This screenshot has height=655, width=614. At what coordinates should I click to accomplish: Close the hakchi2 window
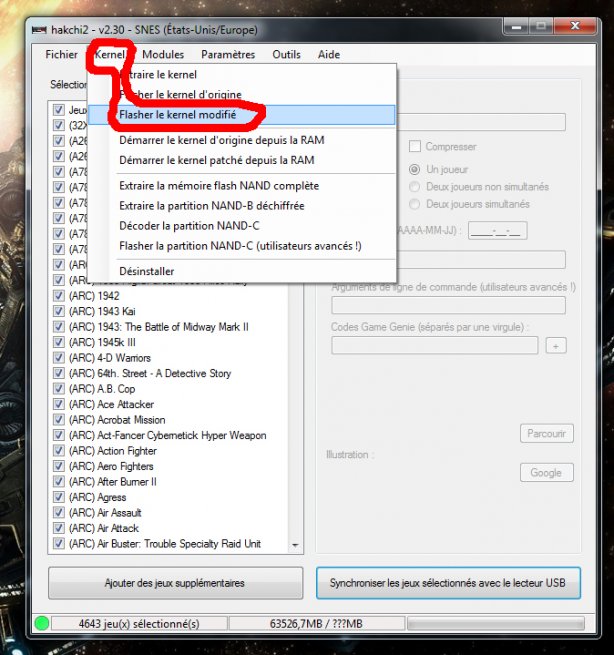(575, 26)
